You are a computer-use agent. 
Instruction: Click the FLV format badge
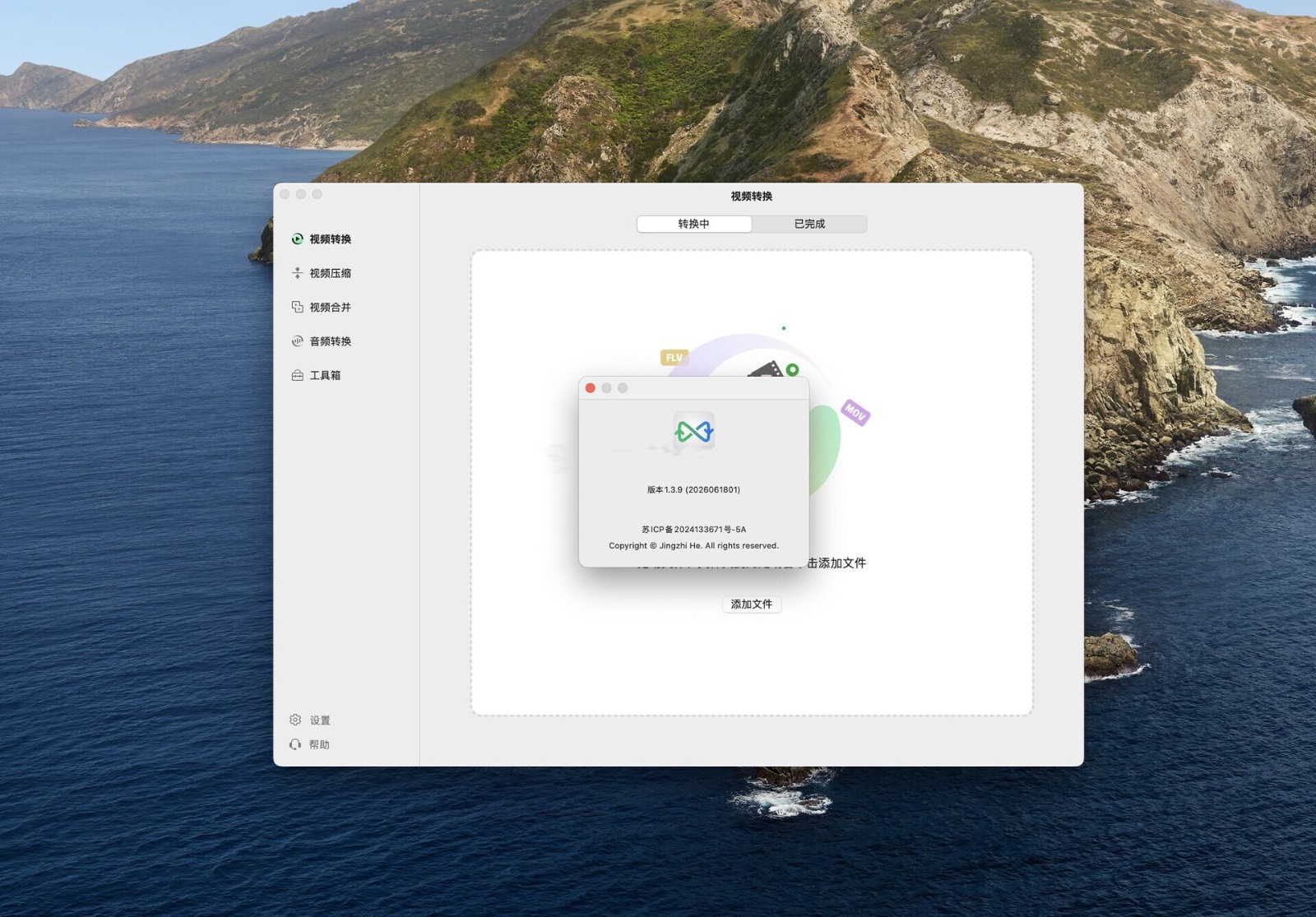point(674,358)
